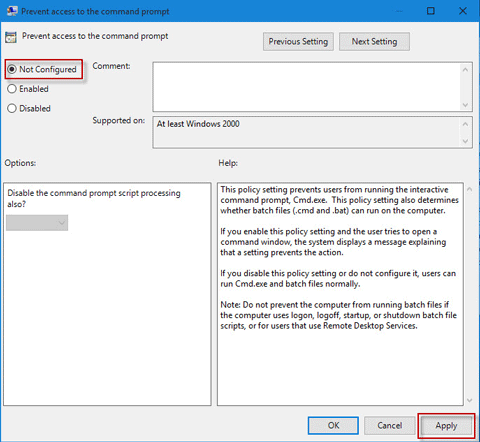Click the 'Prevent access to the command prompt' heading

click(x=95, y=36)
